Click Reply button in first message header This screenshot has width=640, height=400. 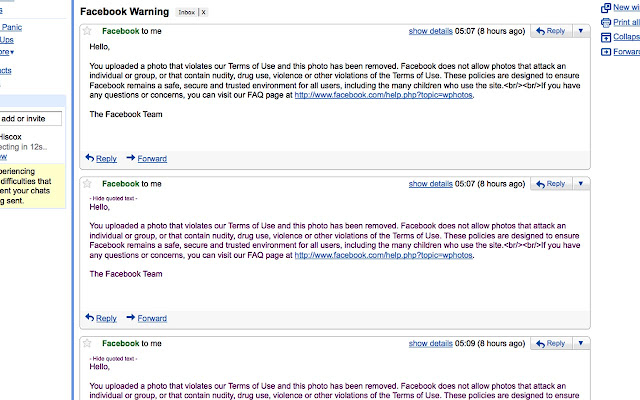tap(551, 31)
